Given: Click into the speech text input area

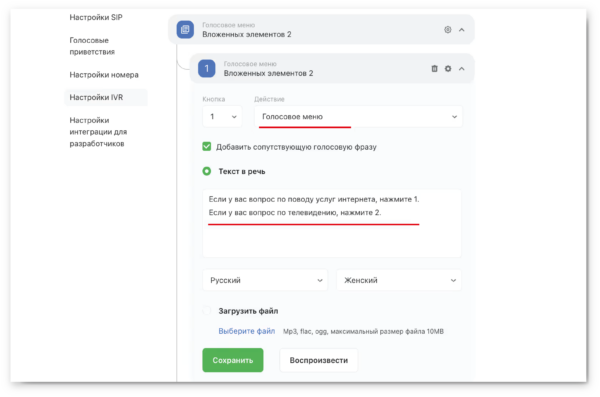Looking at the screenshot, I should [332, 223].
